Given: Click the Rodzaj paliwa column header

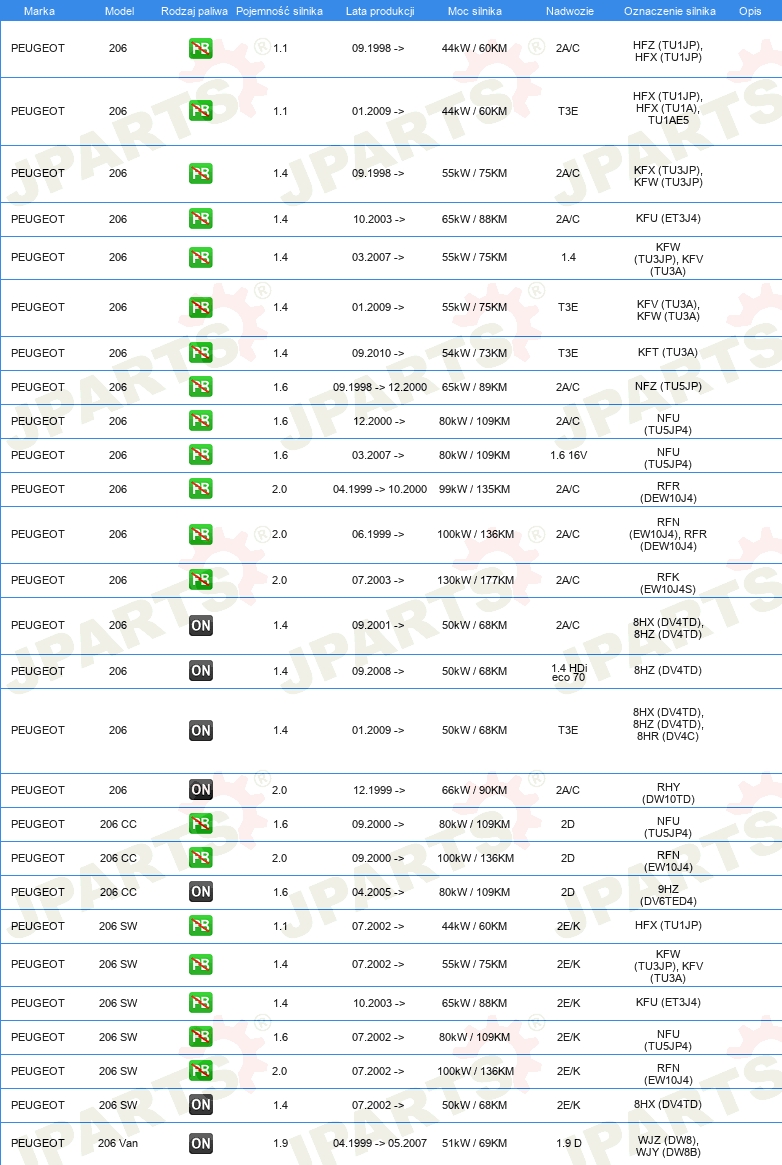Looking at the screenshot, I should (195, 11).
